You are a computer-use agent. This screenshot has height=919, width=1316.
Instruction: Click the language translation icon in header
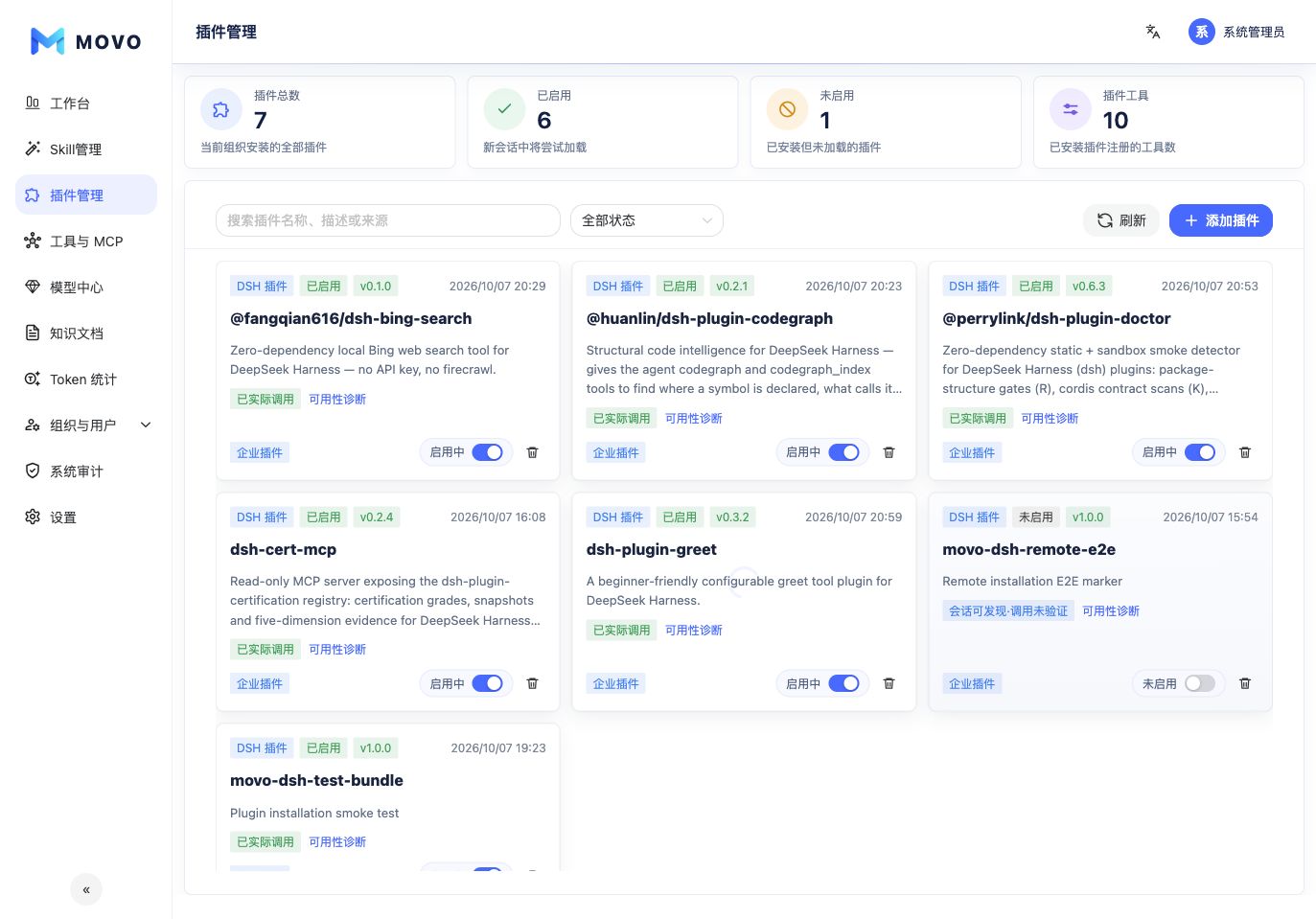[x=1152, y=32]
